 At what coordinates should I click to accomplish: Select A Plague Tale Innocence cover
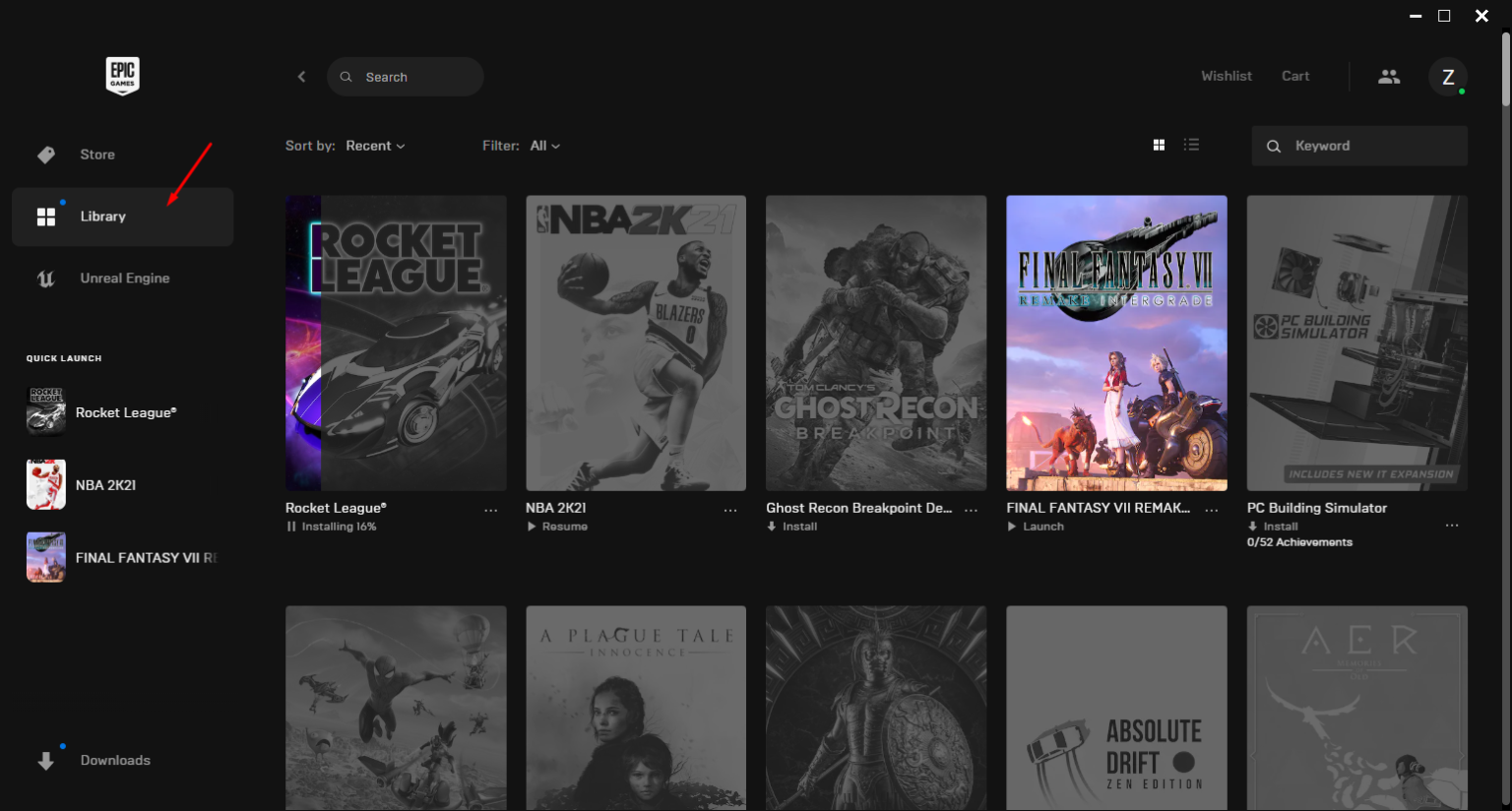click(636, 708)
